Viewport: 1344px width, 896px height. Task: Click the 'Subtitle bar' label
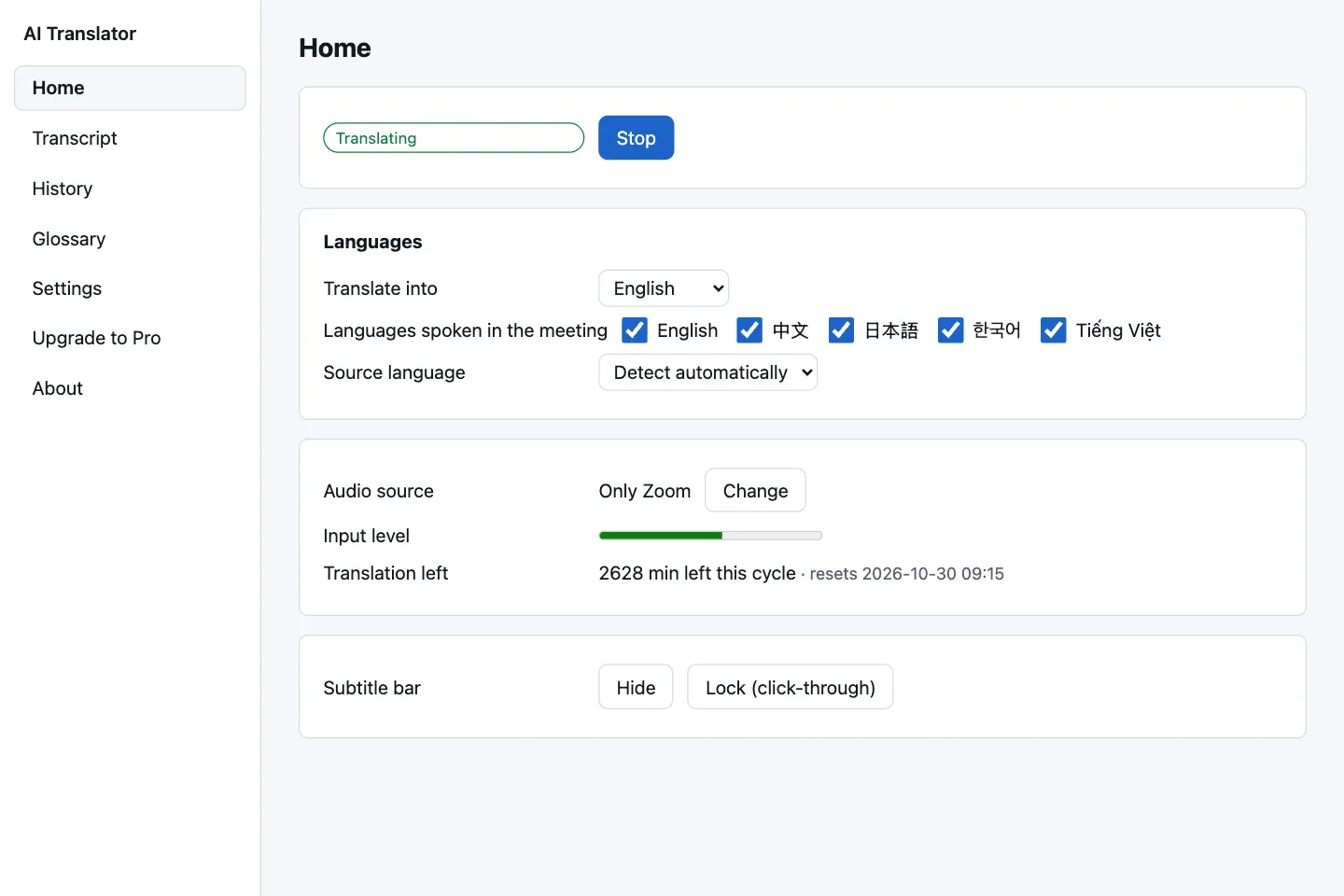click(371, 688)
